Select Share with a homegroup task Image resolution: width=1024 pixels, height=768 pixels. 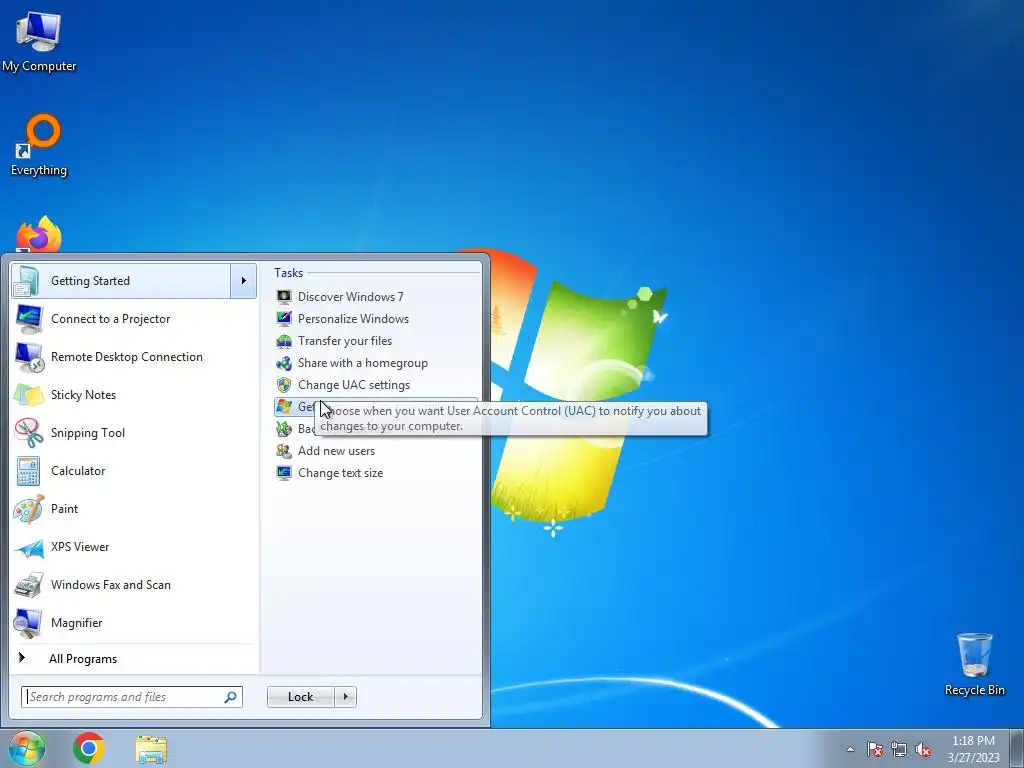(x=376, y=363)
